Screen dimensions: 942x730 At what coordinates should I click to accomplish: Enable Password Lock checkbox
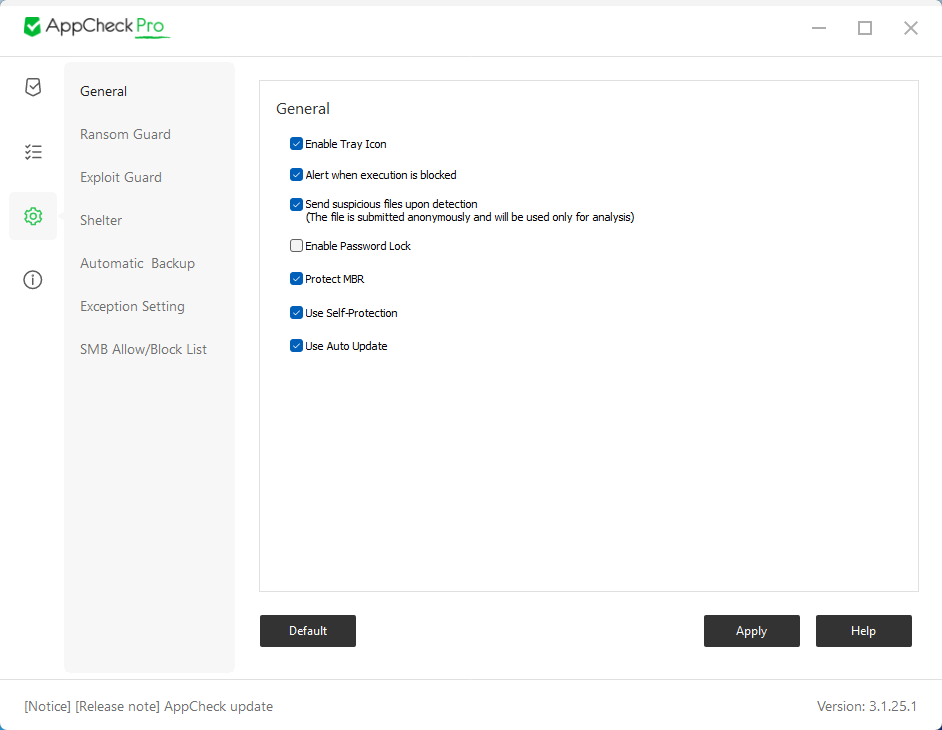(x=296, y=245)
